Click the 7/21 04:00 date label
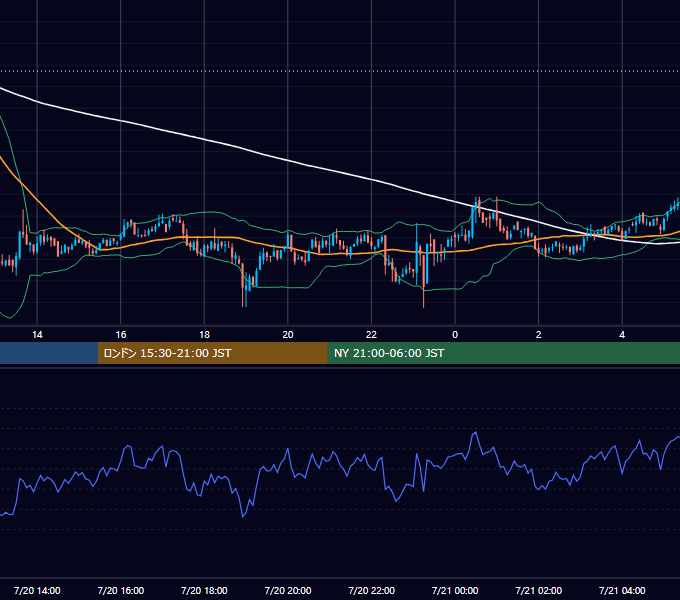This screenshot has height=600, width=680. pyautogui.click(x=622, y=590)
